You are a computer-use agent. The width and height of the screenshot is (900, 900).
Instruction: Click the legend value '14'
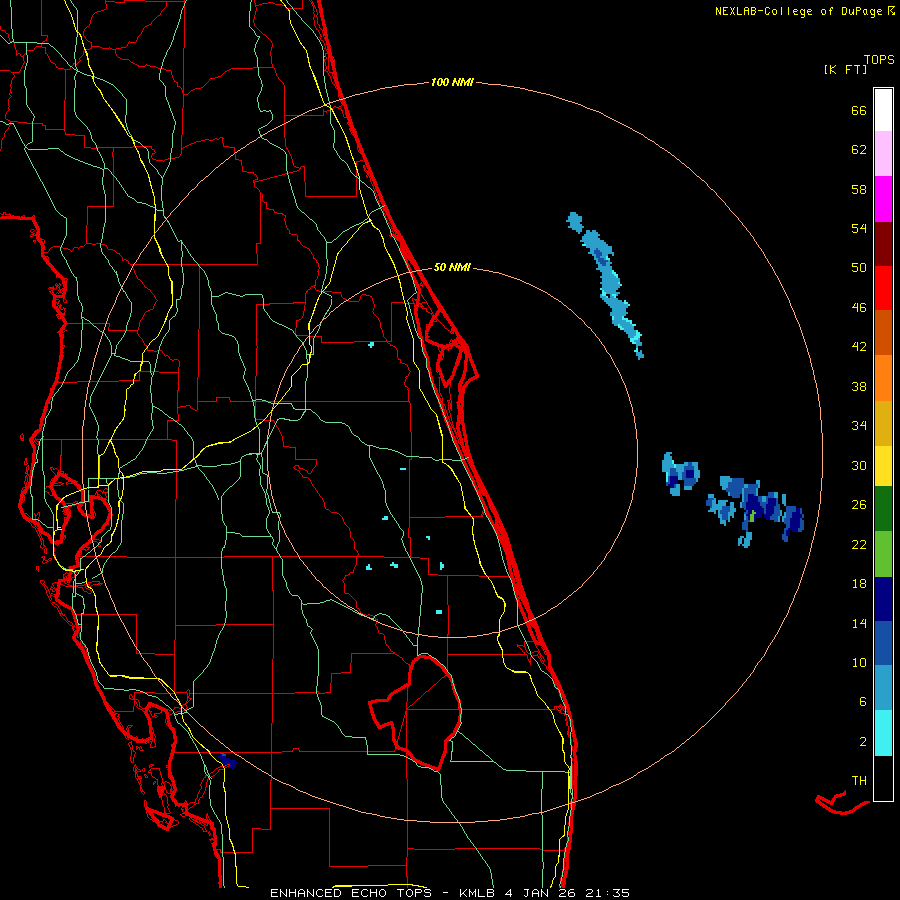[859, 623]
